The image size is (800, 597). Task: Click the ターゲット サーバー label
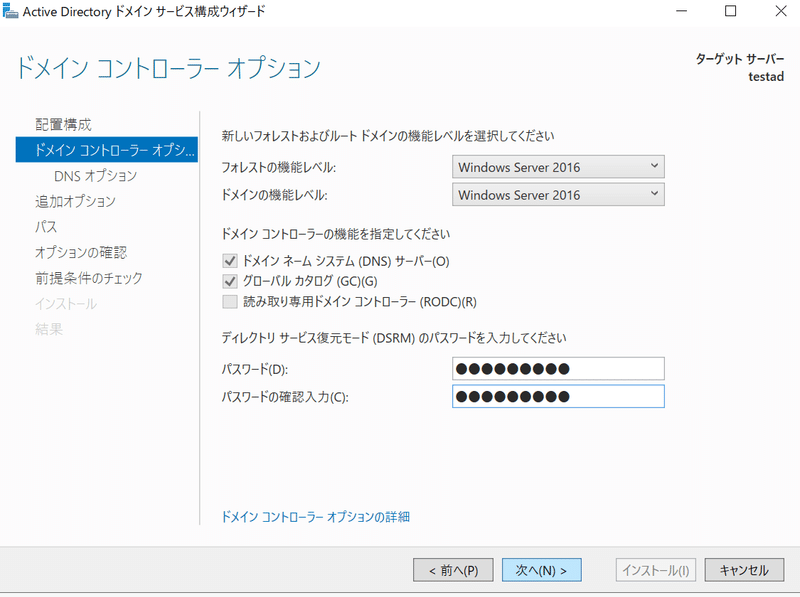[x=740, y=59]
